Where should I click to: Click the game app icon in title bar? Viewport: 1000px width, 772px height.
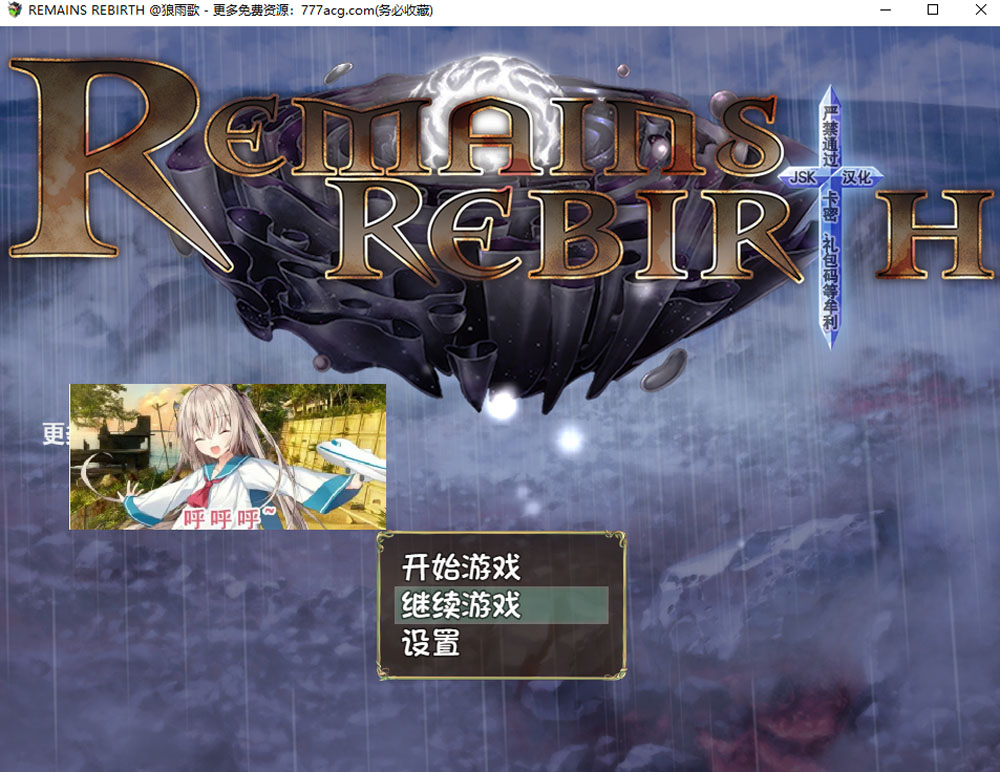click(14, 10)
